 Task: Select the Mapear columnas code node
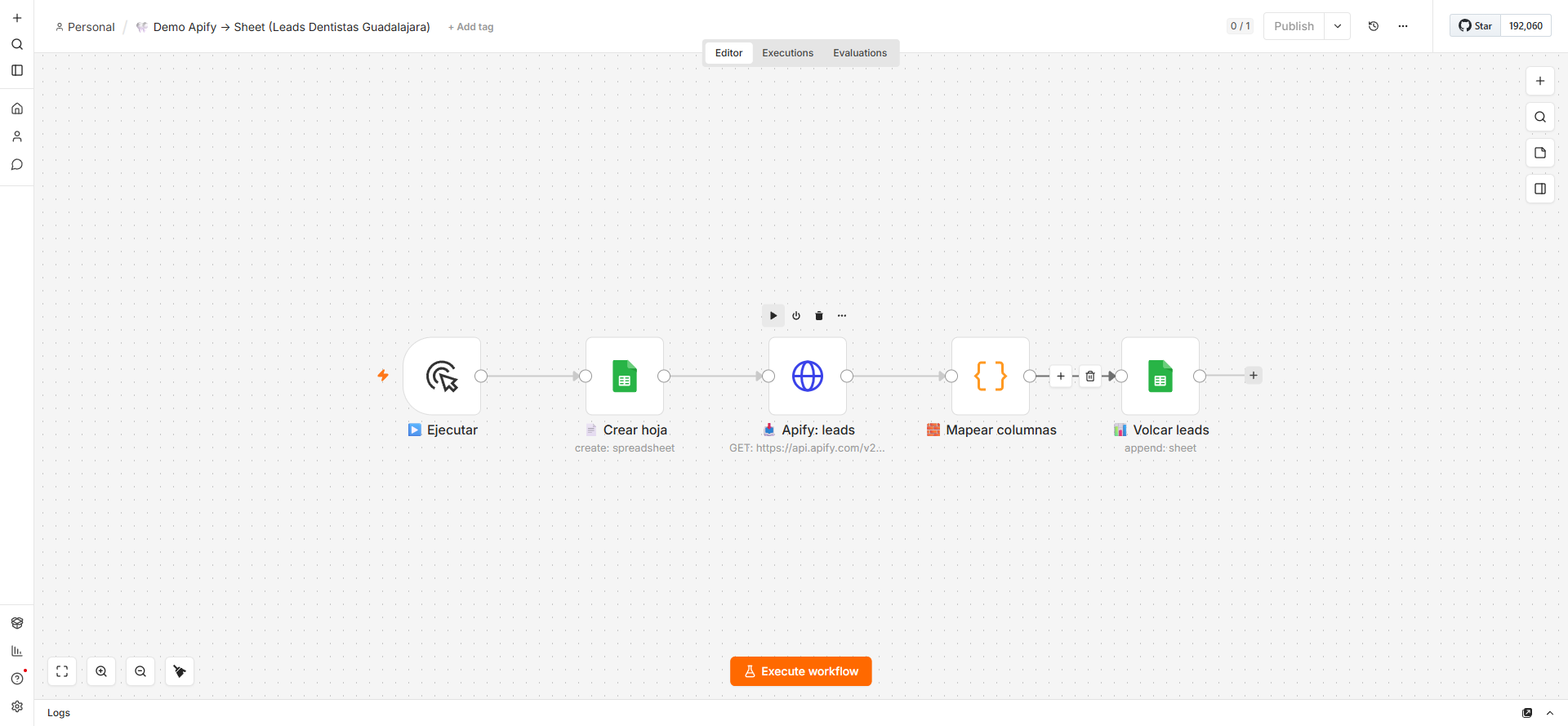(991, 376)
